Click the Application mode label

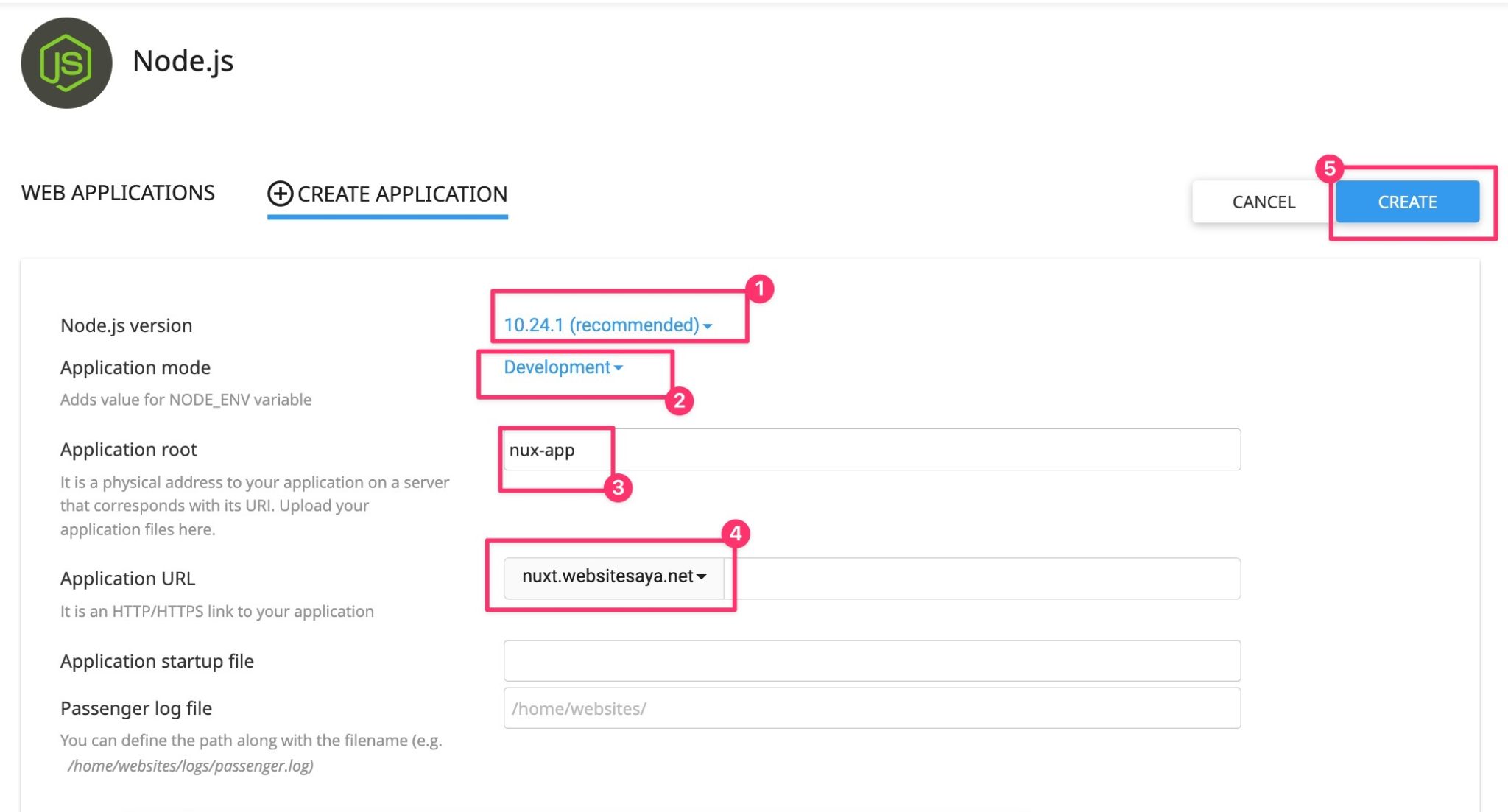(135, 367)
